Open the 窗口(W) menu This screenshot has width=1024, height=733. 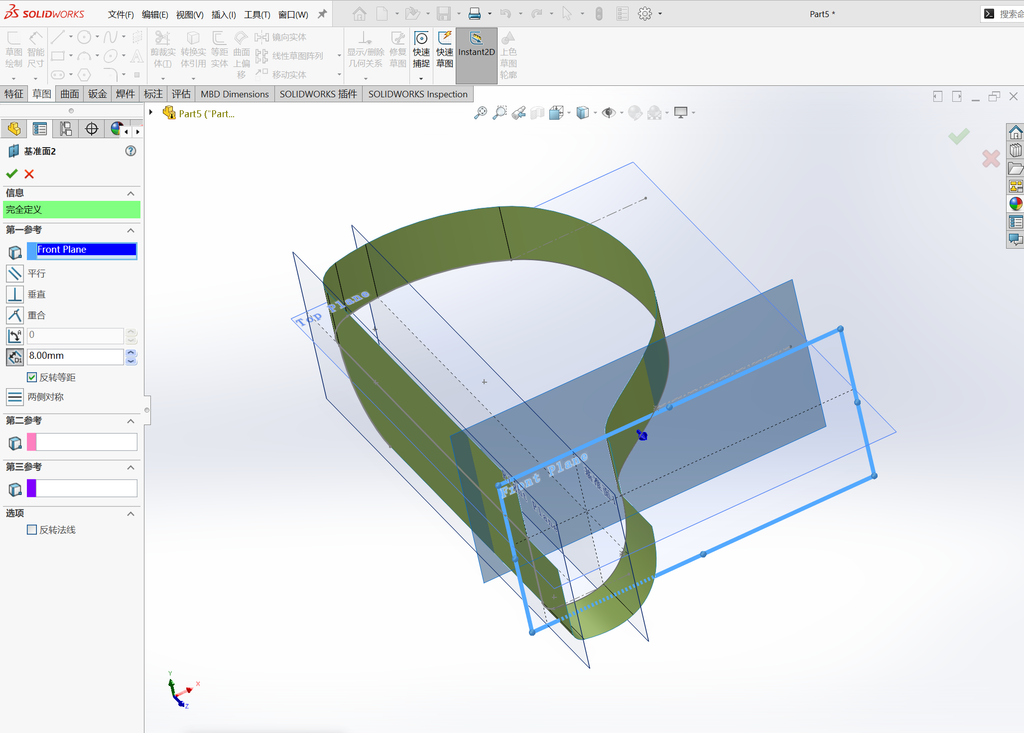pyautogui.click(x=293, y=14)
